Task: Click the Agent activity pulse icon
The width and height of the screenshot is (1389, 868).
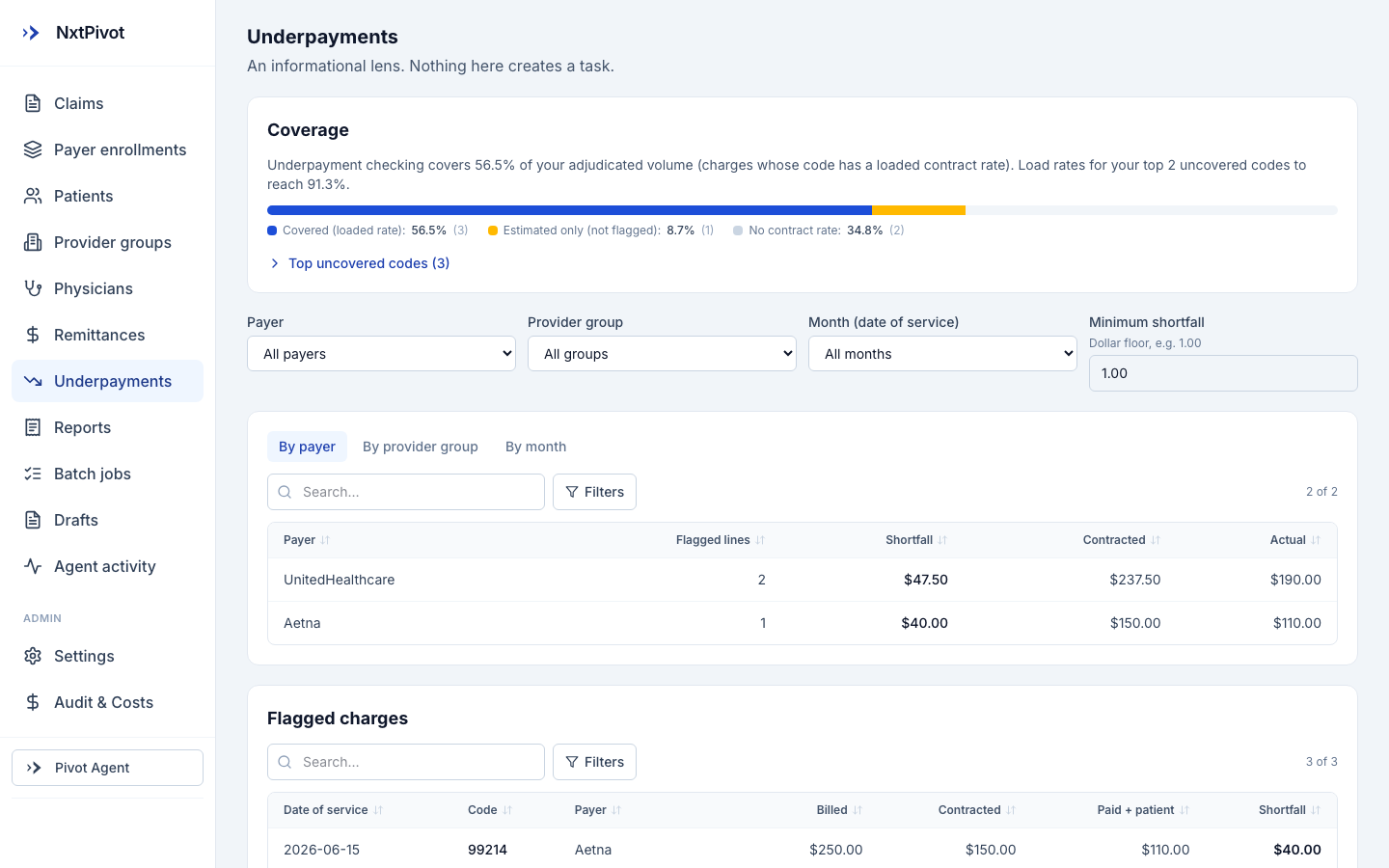Action: 33,566
